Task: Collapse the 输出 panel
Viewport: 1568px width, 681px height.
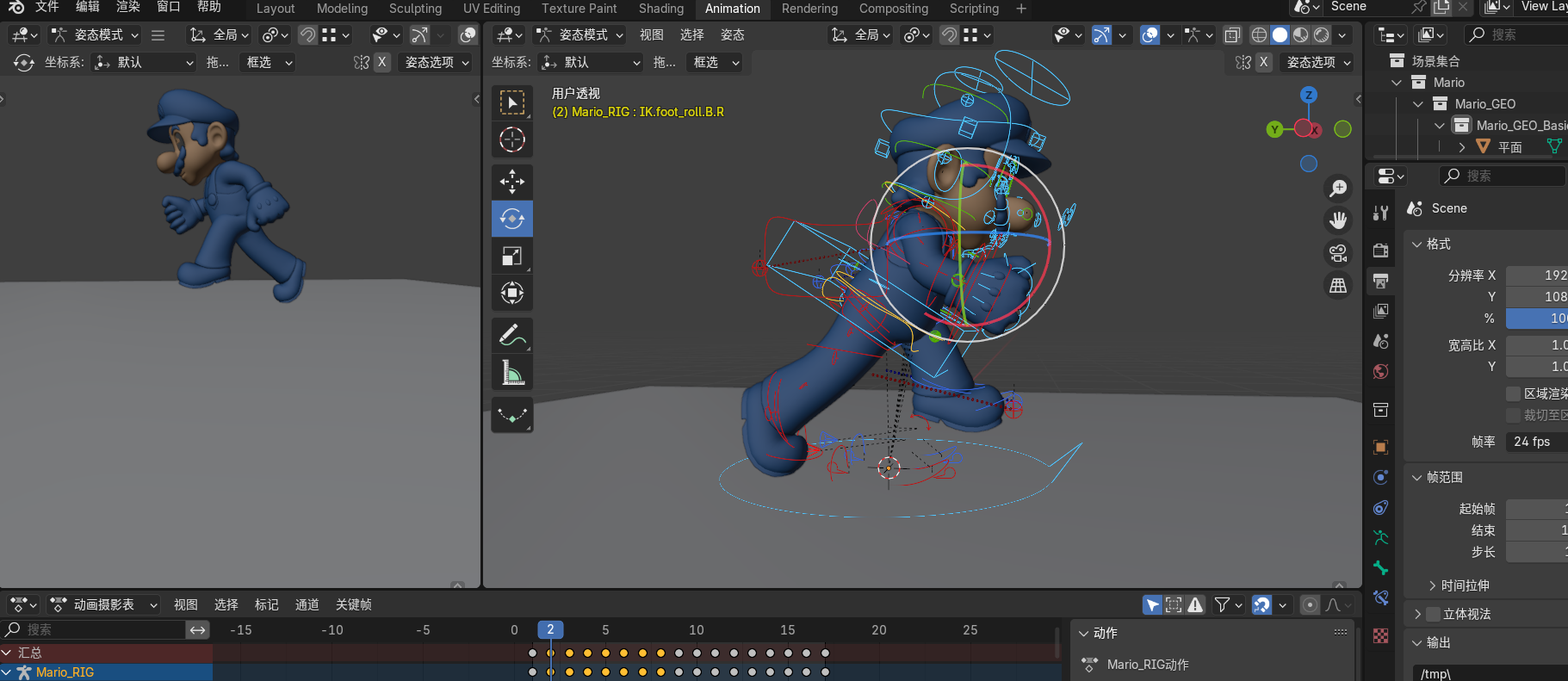Action: coord(1417,642)
